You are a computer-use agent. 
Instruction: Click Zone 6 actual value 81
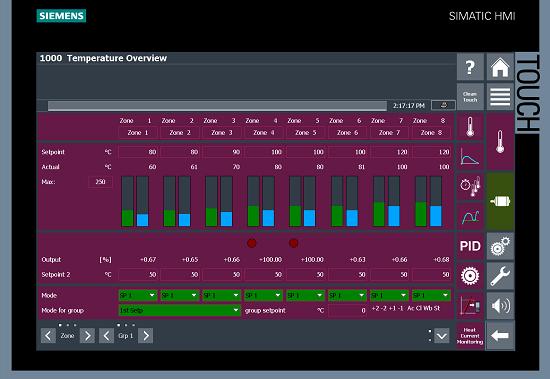361,167
